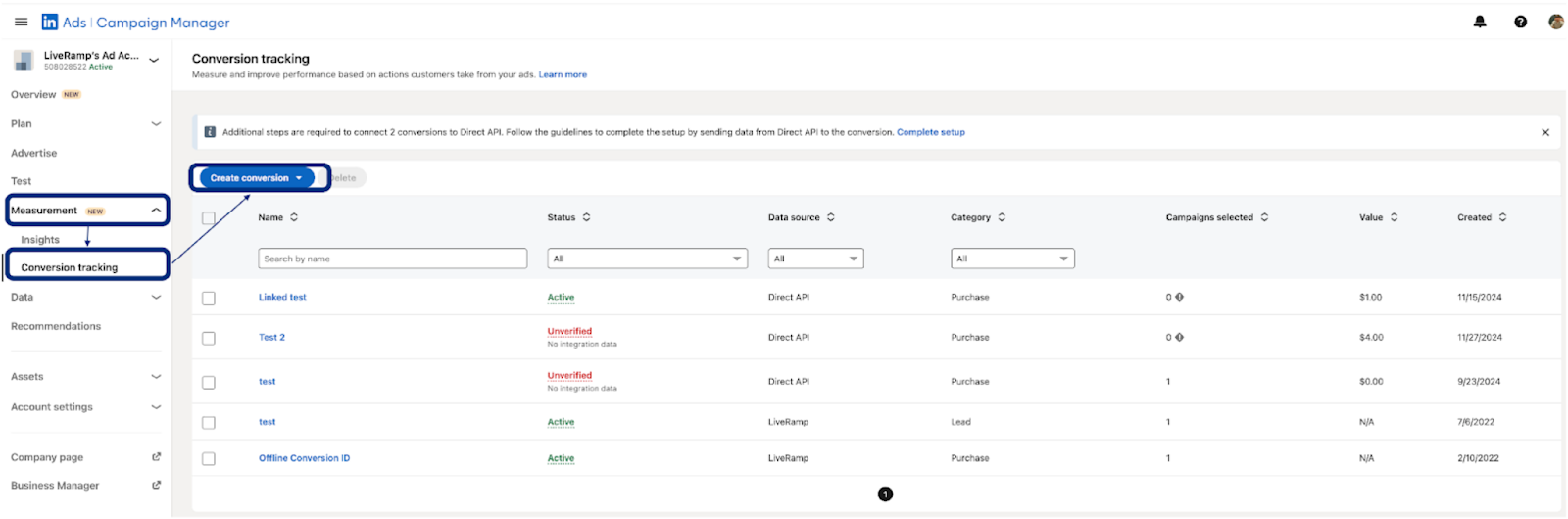
Task: Expand the LiveRamp ad account switcher
Action: tap(154, 61)
